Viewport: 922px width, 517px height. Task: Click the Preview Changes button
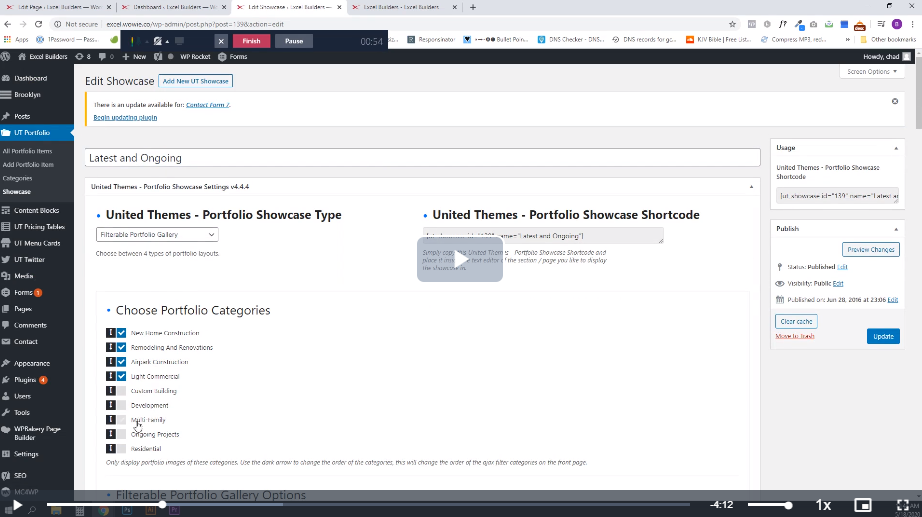870,249
